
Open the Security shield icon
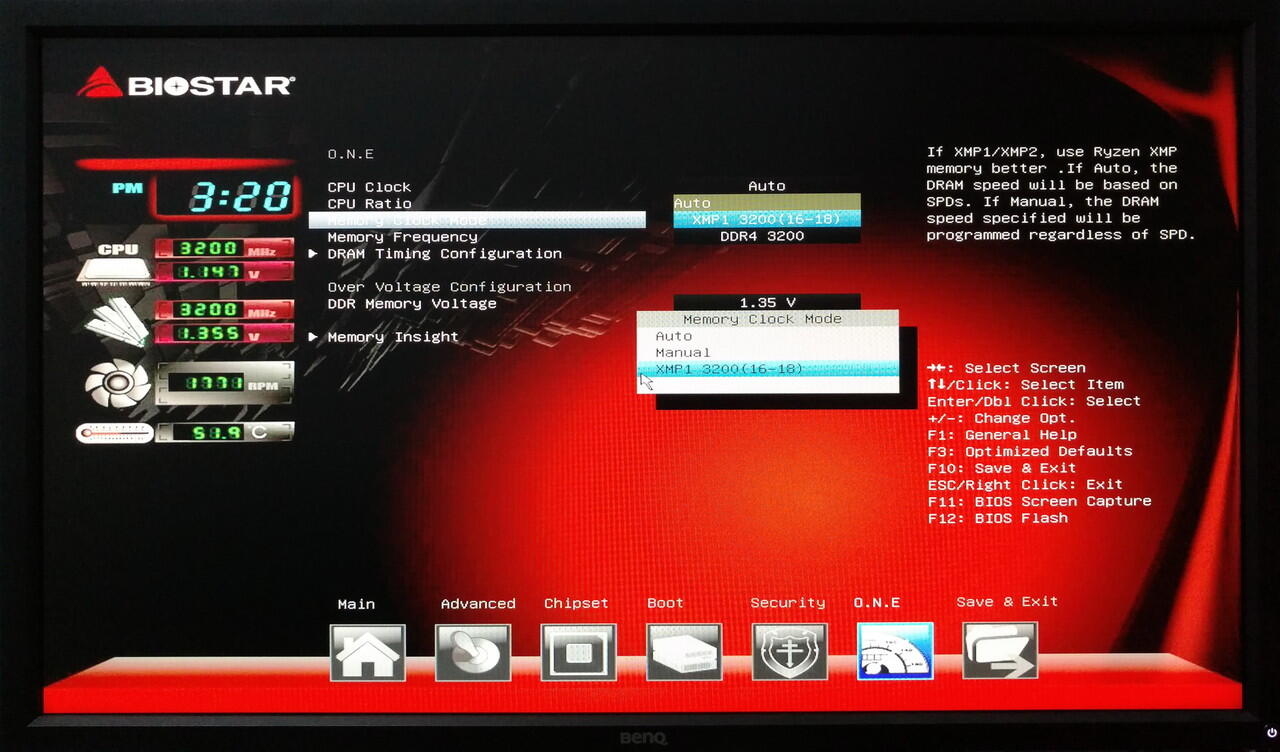pyautogui.click(x=790, y=652)
